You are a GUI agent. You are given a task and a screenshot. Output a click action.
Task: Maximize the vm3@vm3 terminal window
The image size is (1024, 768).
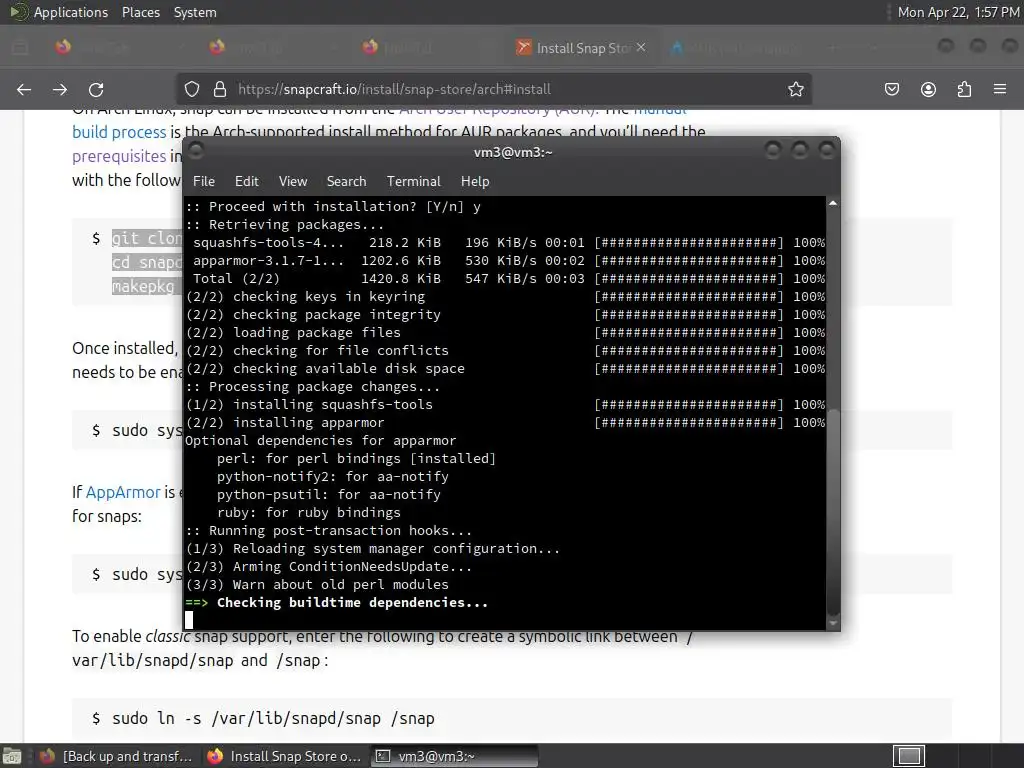tap(799, 152)
